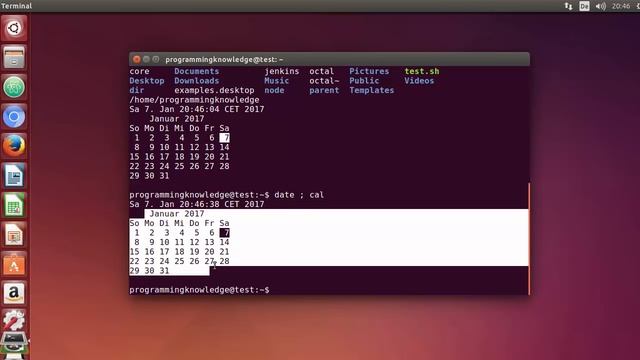Close the terminal window
Screen dimensions: 640x360
coord(137,59)
